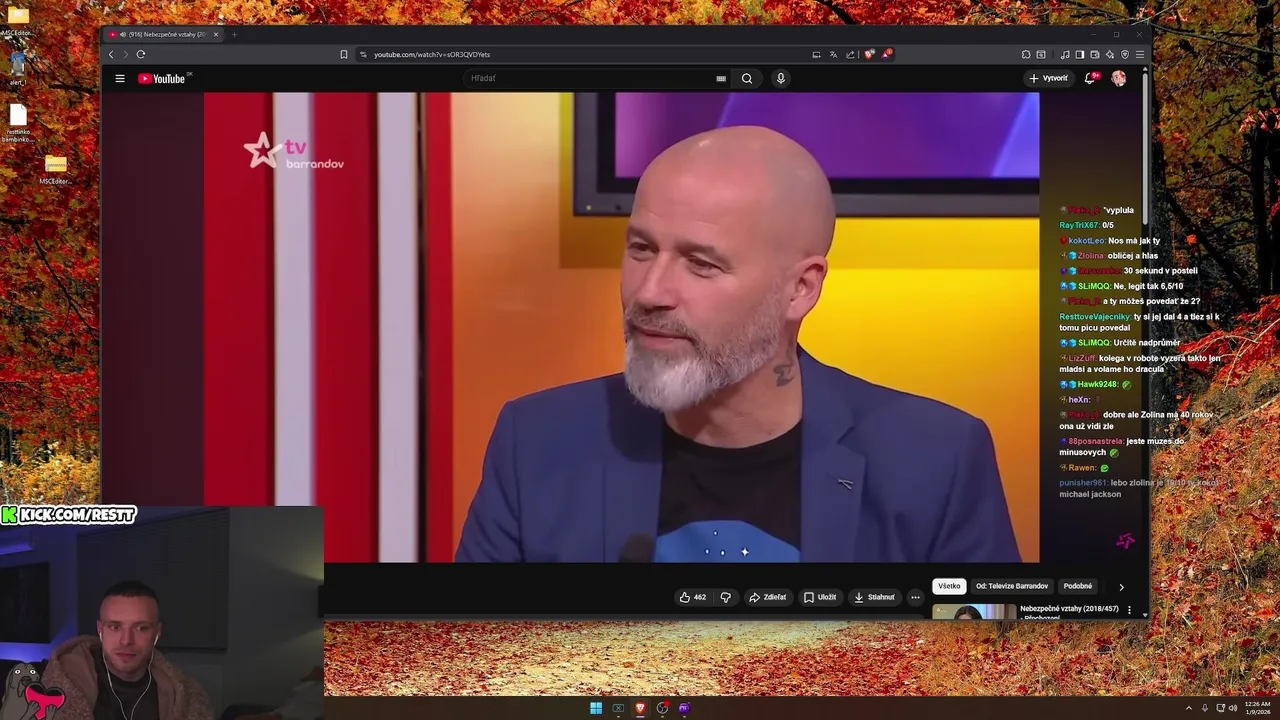Click the microphone icon in system tray

(1205, 708)
